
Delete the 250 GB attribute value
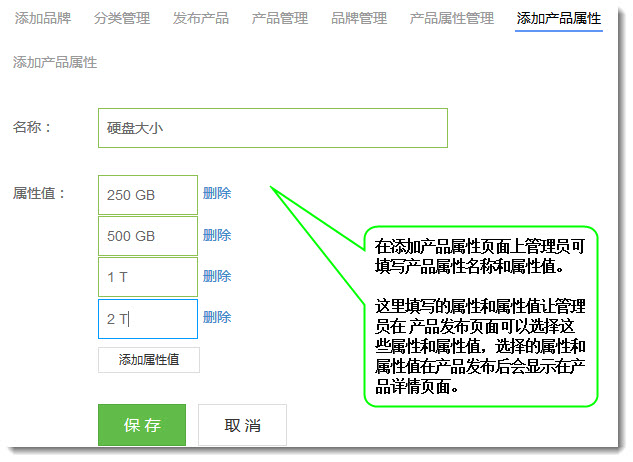coord(217,194)
